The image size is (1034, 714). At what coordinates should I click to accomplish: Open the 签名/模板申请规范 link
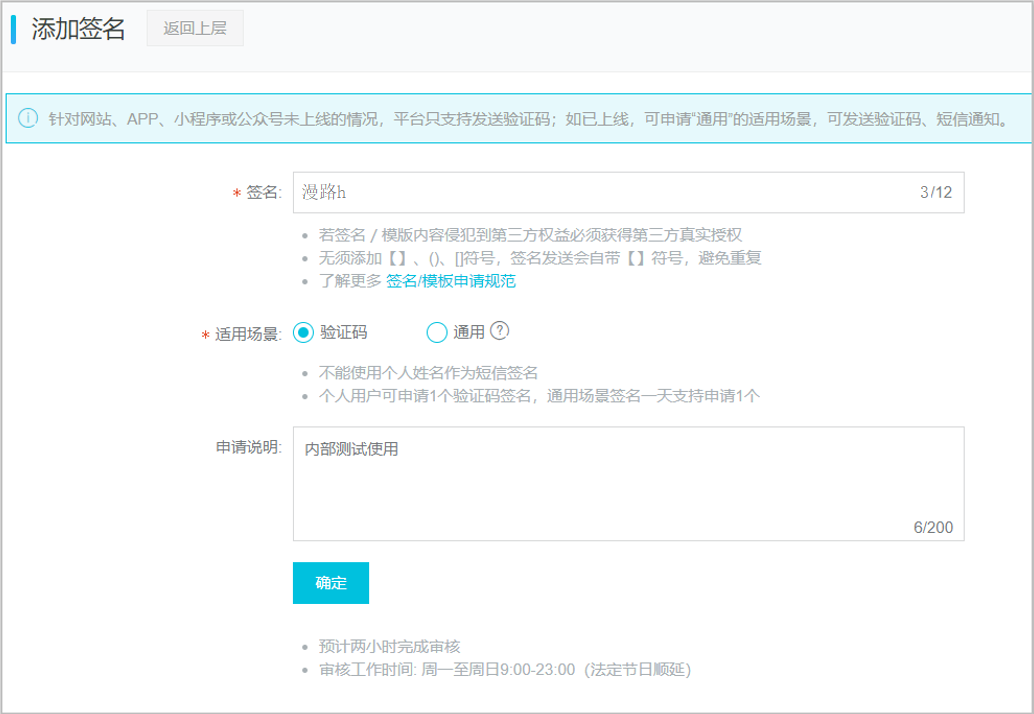451,281
